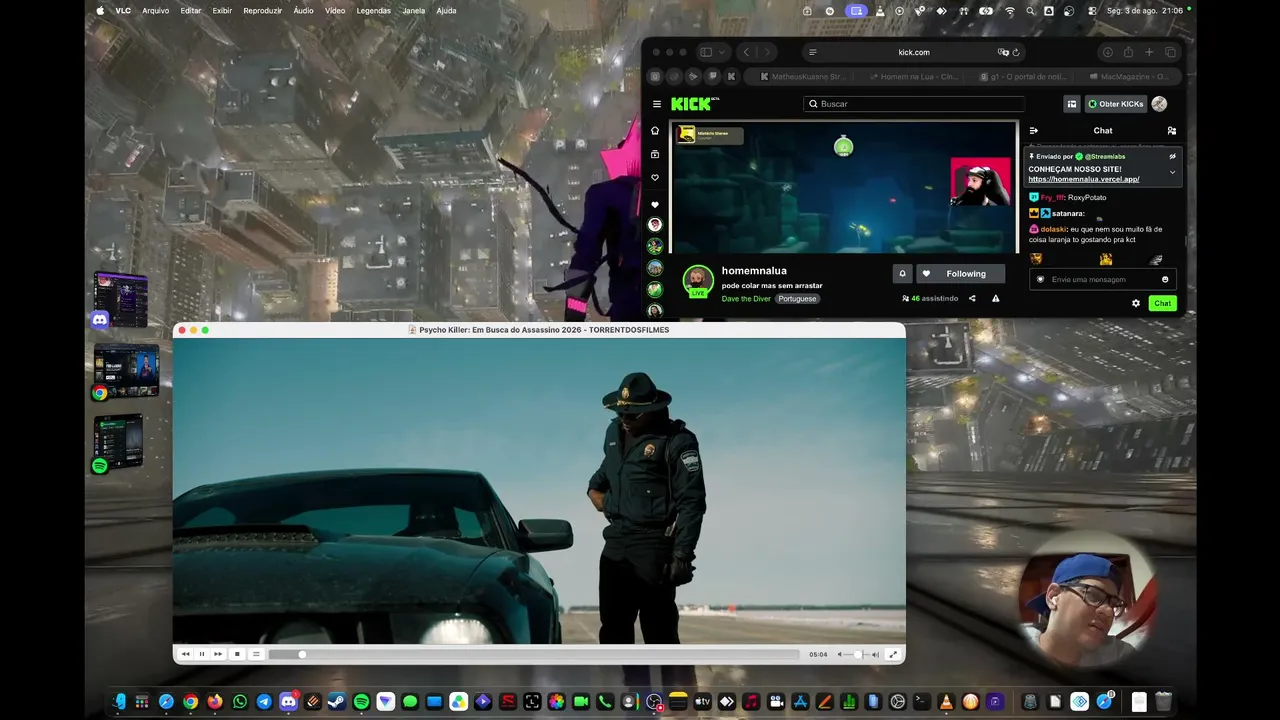The width and height of the screenshot is (1280, 720).
Task: Expand the pinned chat message chevron
Action: 1173,172
